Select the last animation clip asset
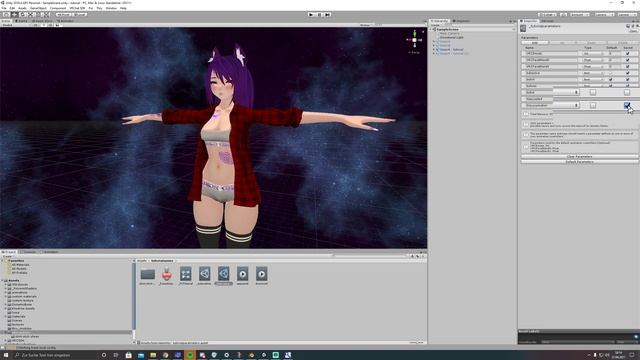 point(262,274)
